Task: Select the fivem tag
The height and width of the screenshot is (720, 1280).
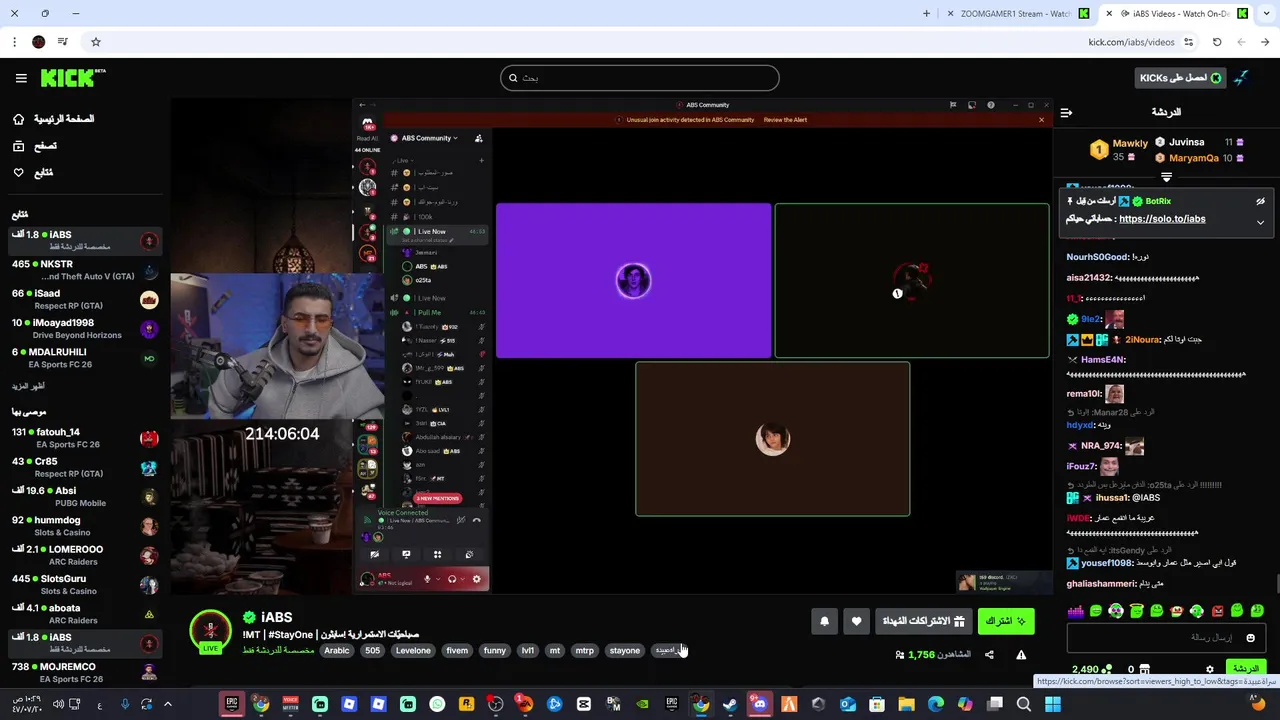Action: click(x=457, y=651)
